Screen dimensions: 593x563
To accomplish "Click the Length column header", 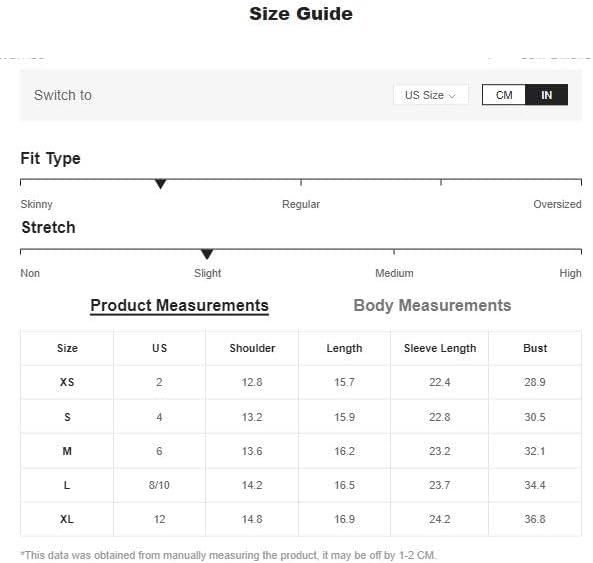I will [344, 348].
